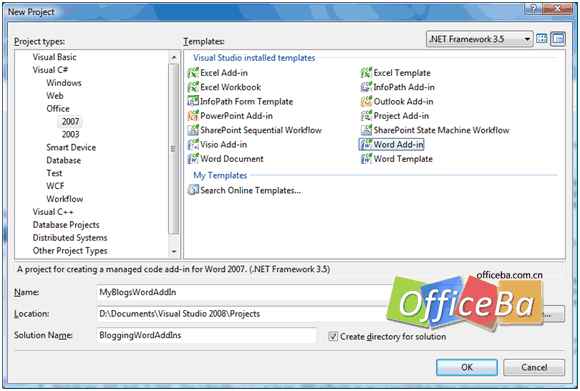Select the Word Document template icon
580x391 pixels.
pos(193,159)
